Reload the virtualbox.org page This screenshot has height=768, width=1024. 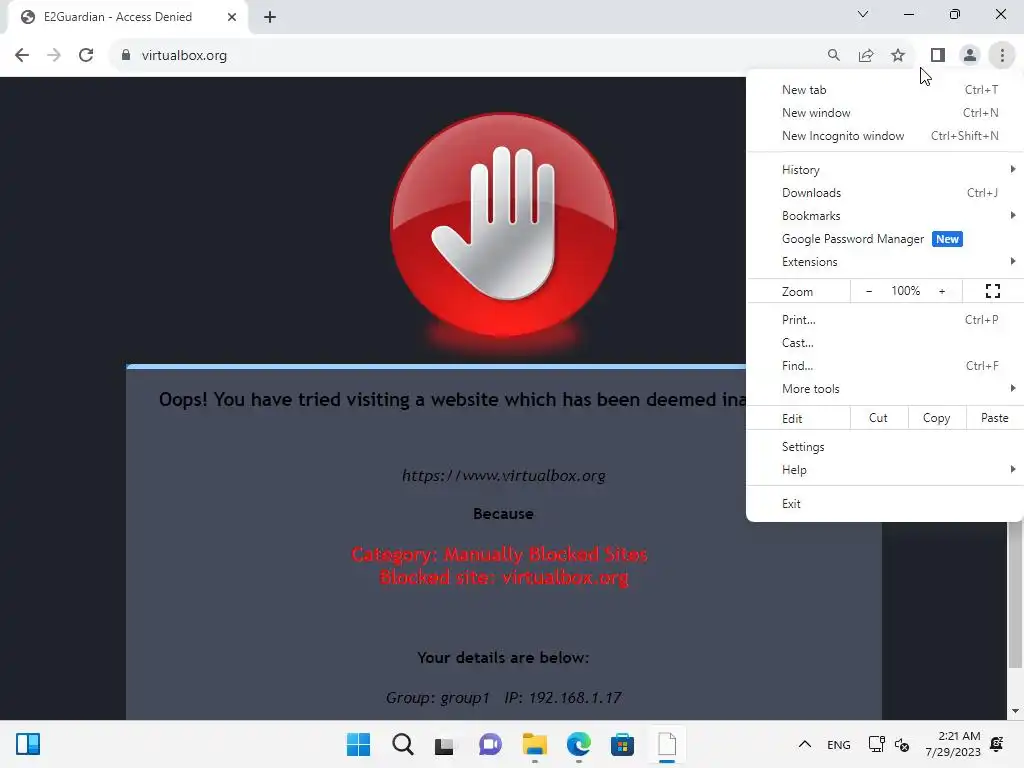[x=86, y=56]
